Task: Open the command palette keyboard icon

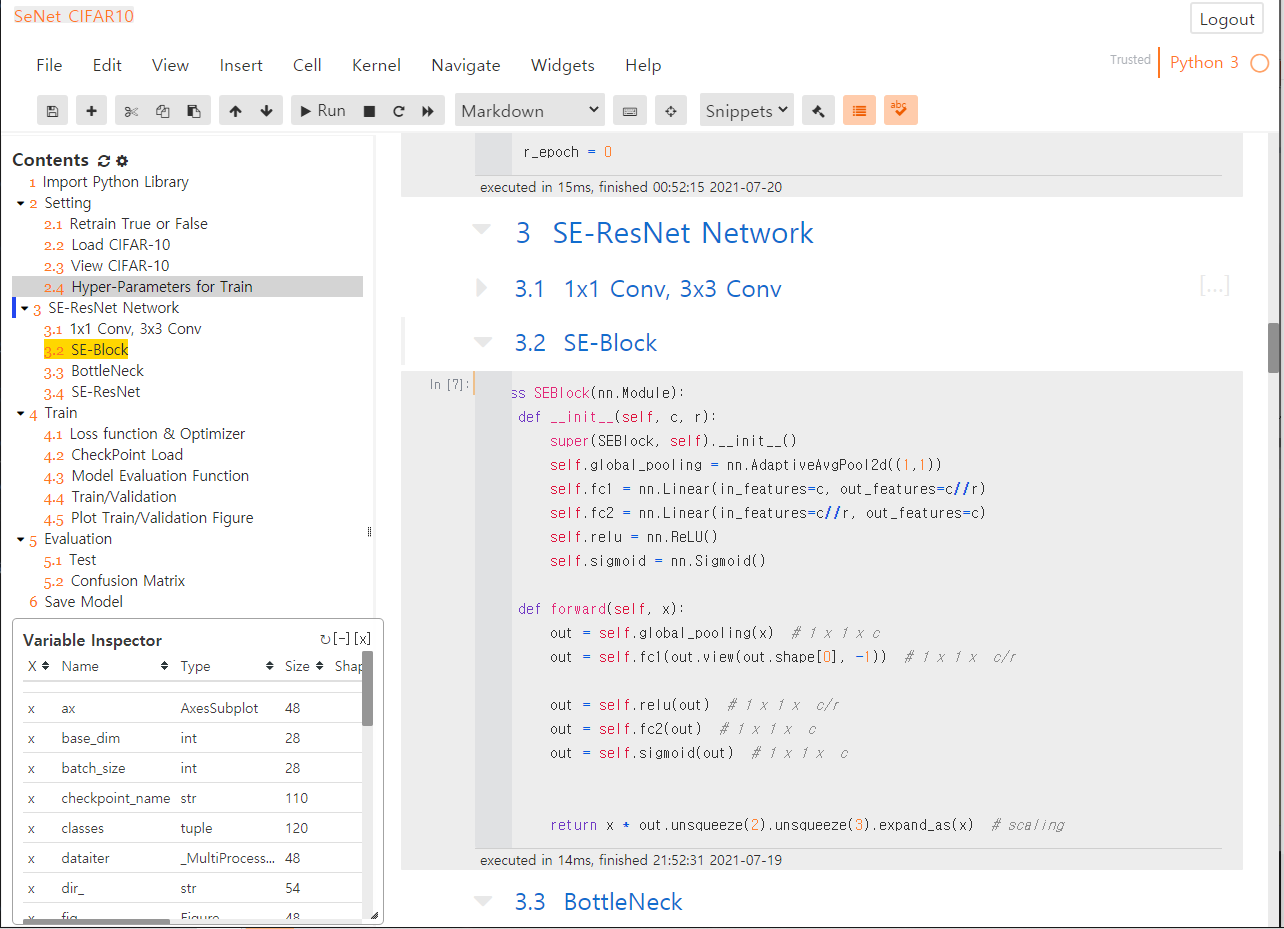Action: (x=630, y=111)
